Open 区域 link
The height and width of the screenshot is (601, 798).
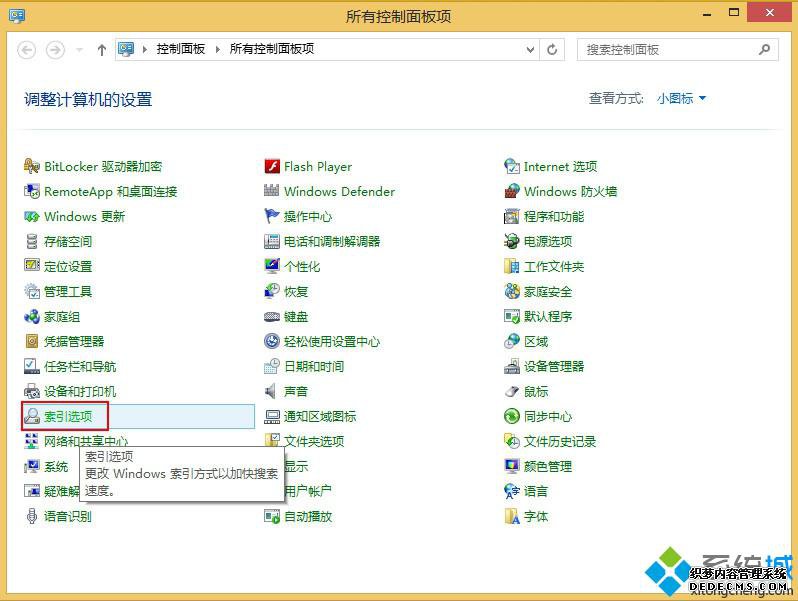[536, 341]
